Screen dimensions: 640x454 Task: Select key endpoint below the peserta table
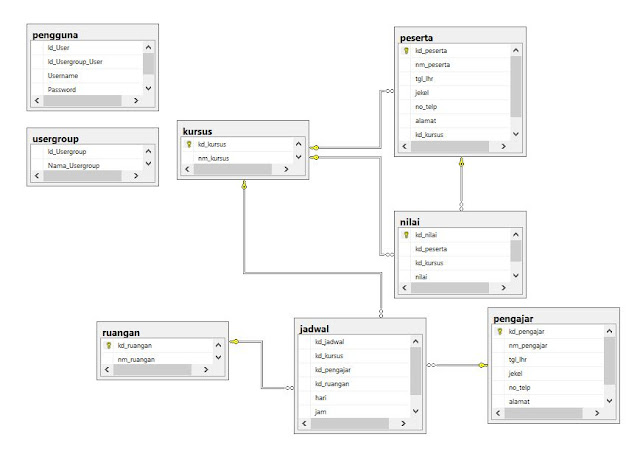[x=461, y=162]
